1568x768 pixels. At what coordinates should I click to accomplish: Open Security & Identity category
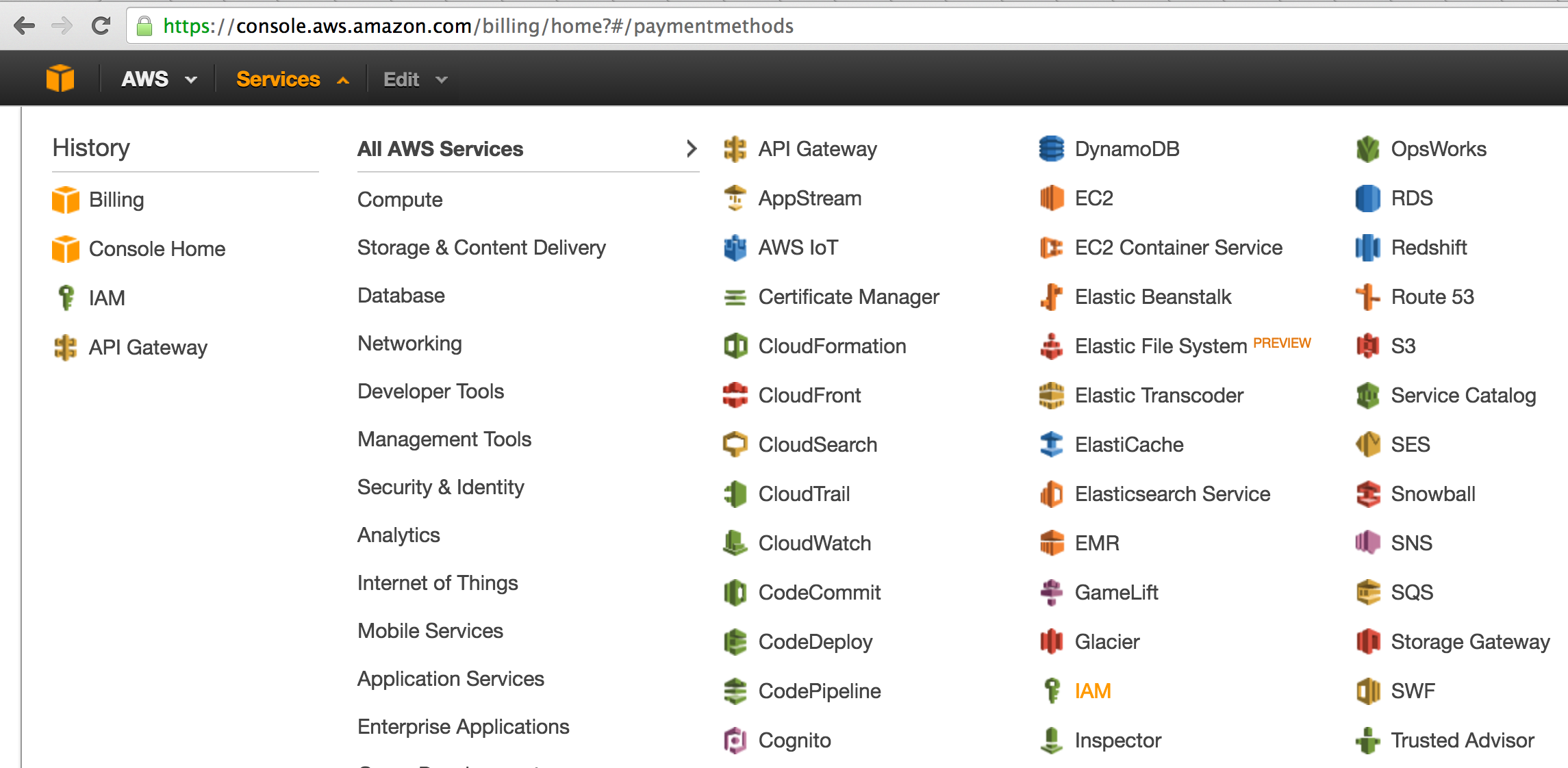pos(440,487)
